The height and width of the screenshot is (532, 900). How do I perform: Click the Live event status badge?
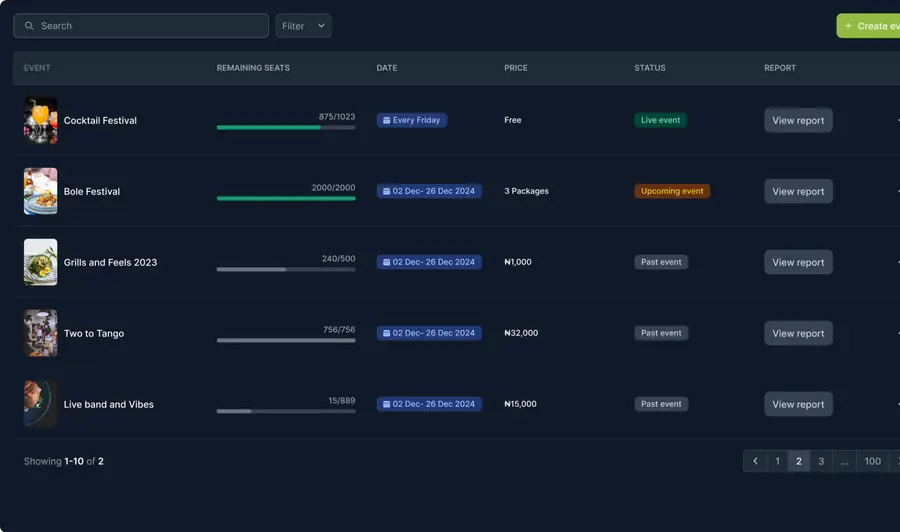[660, 120]
